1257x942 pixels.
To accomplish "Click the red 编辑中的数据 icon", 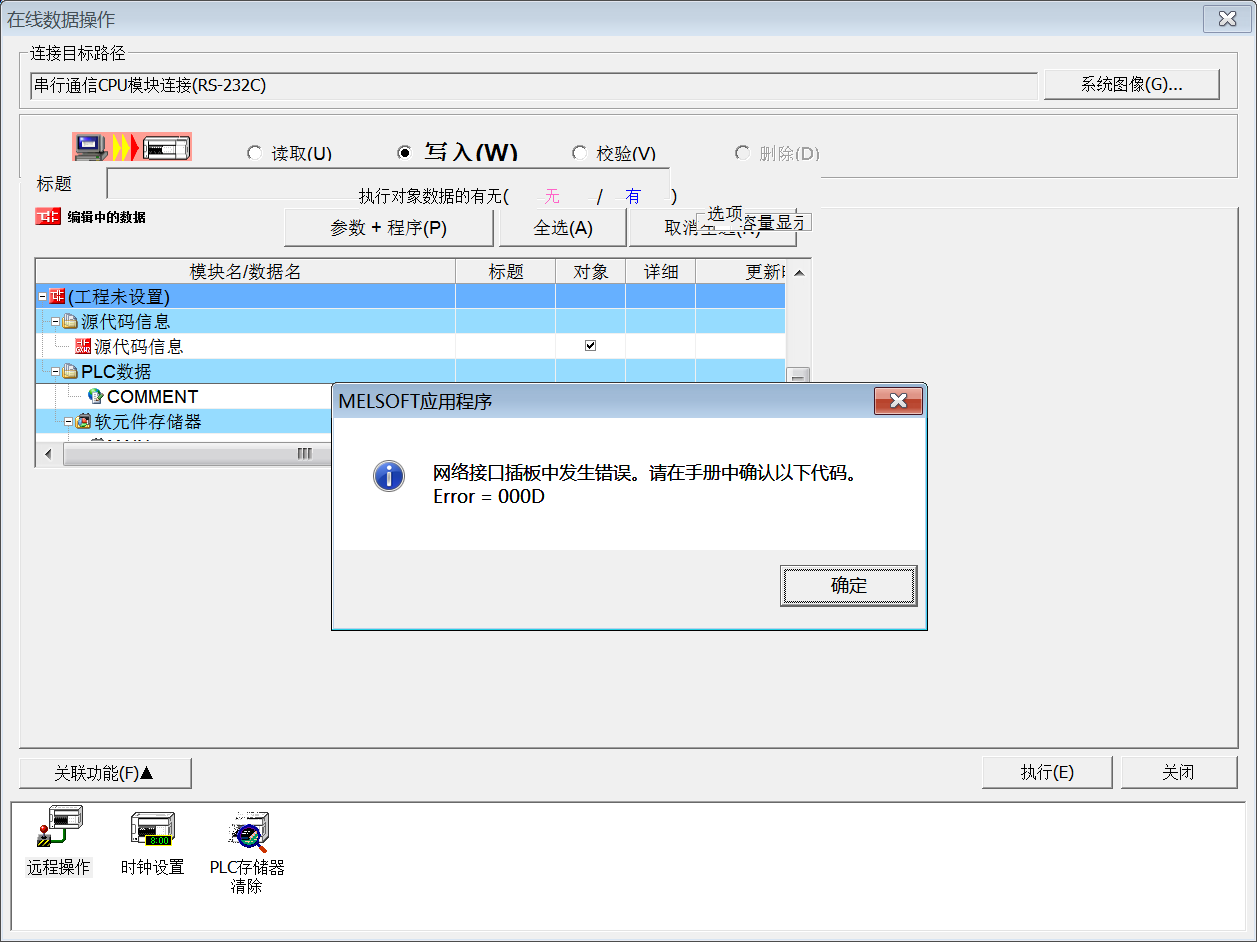I will tap(47, 217).
